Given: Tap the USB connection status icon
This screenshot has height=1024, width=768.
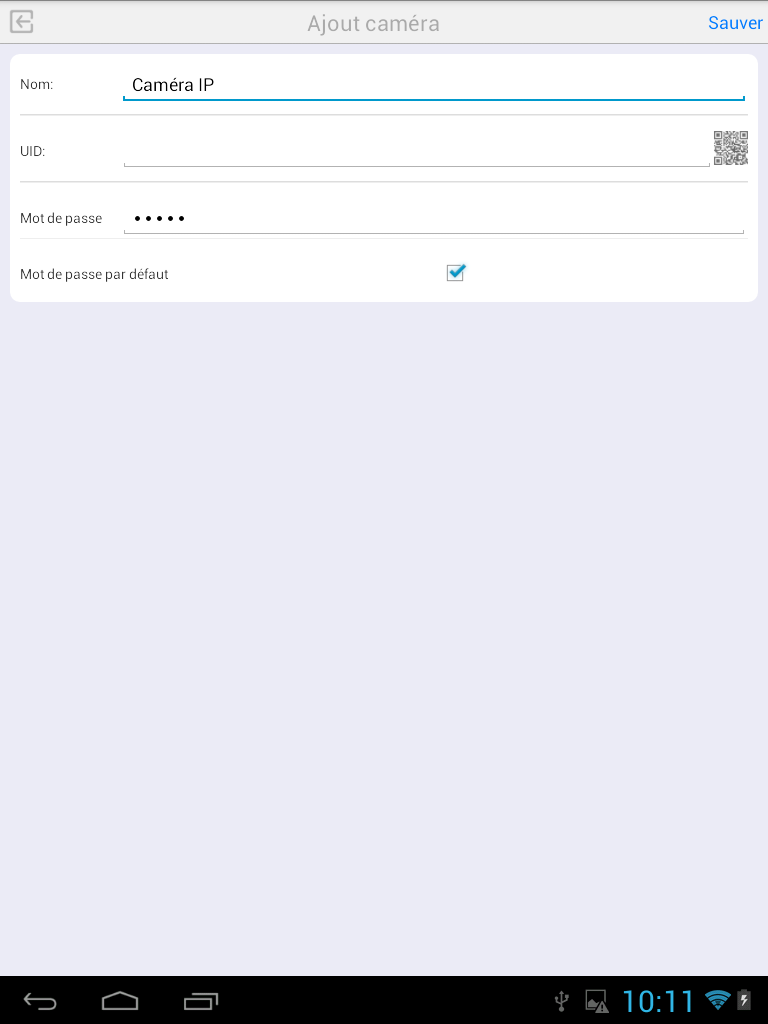Looking at the screenshot, I should click(x=562, y=1000).
